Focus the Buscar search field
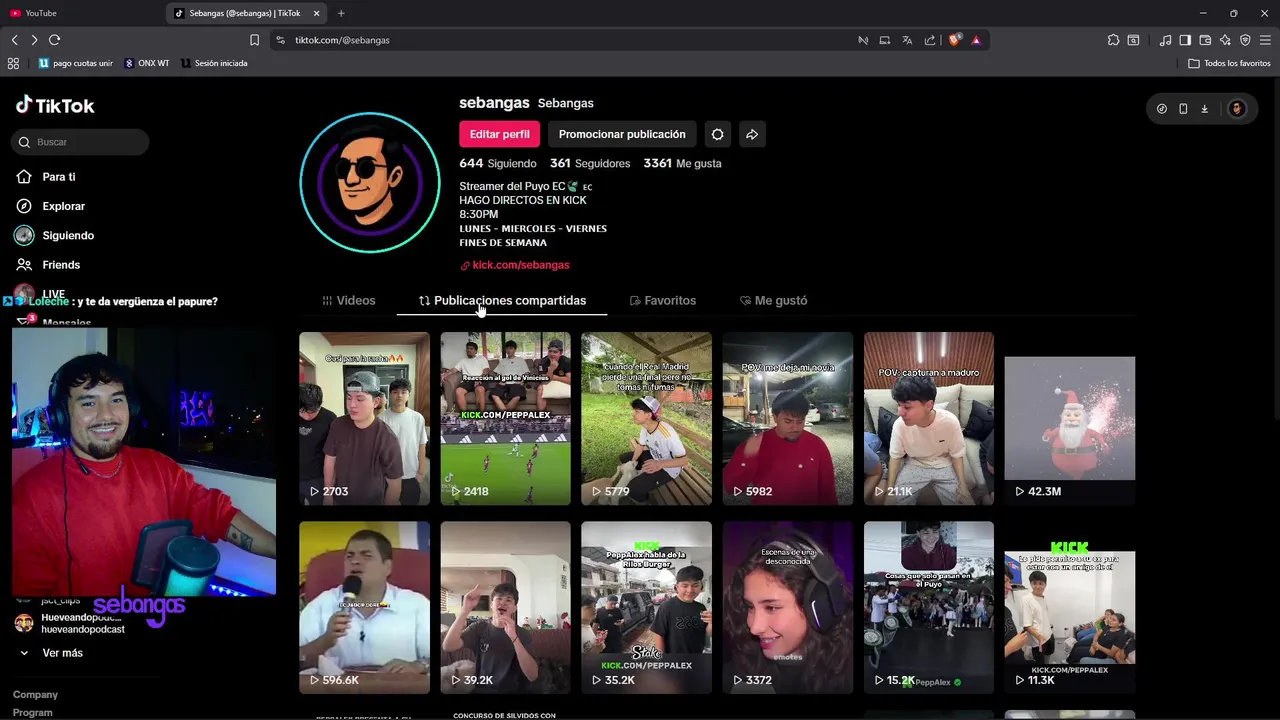This screenshot has width=1280, height=720. click(81, 142)
